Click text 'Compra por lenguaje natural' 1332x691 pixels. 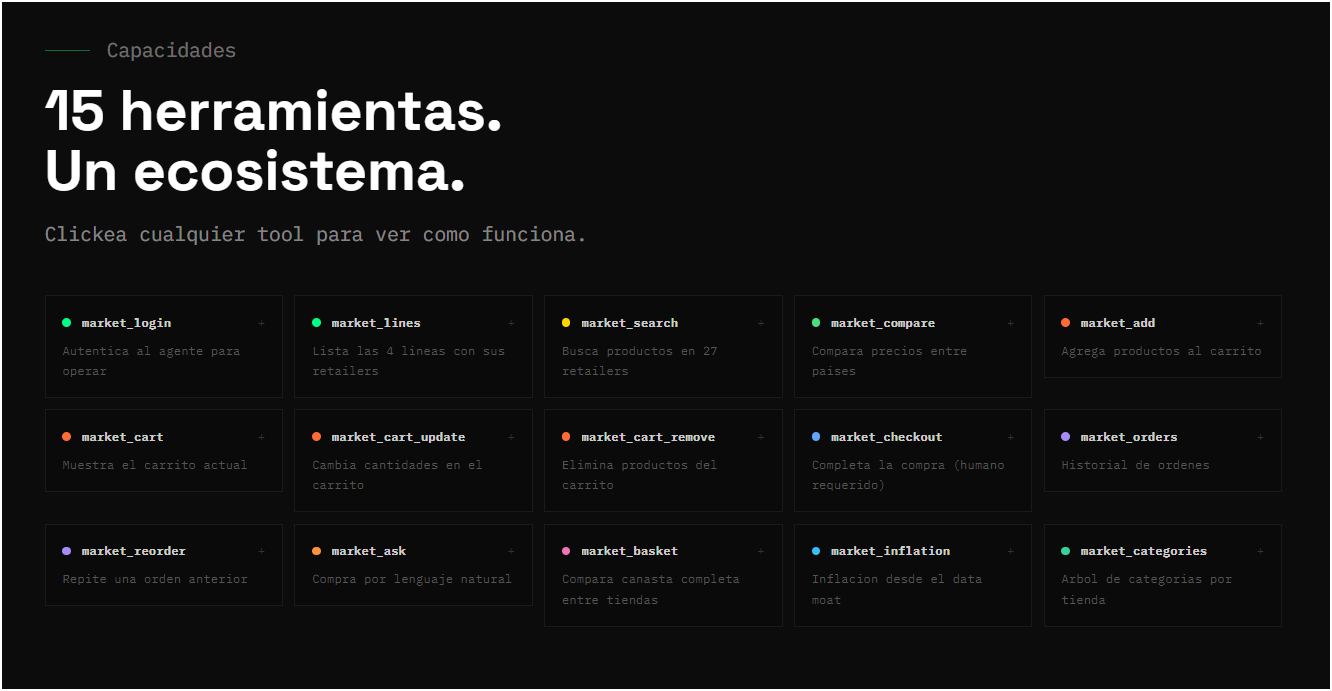[x=412, y=579]
